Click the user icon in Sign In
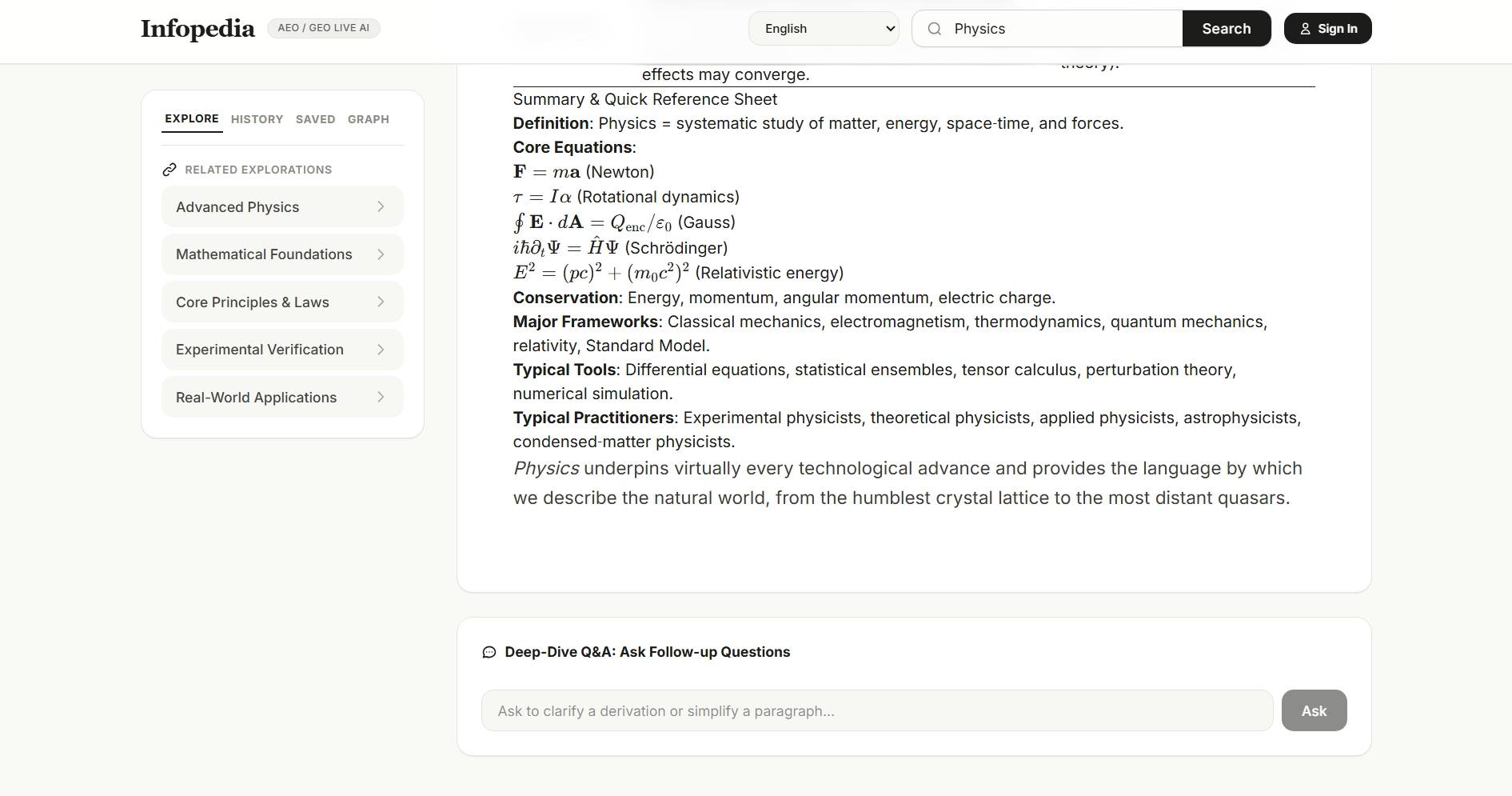1512x796 pixels. click(x=1305, y=29)
